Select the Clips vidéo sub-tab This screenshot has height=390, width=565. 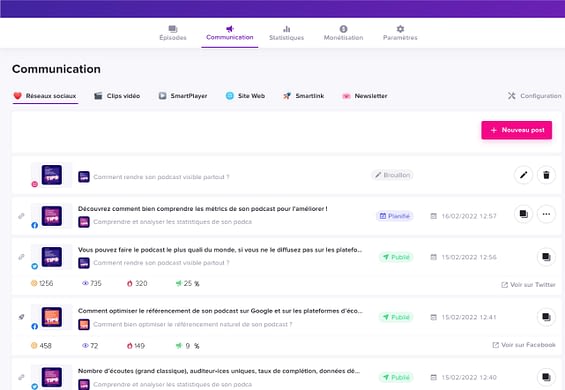(117, 96)
